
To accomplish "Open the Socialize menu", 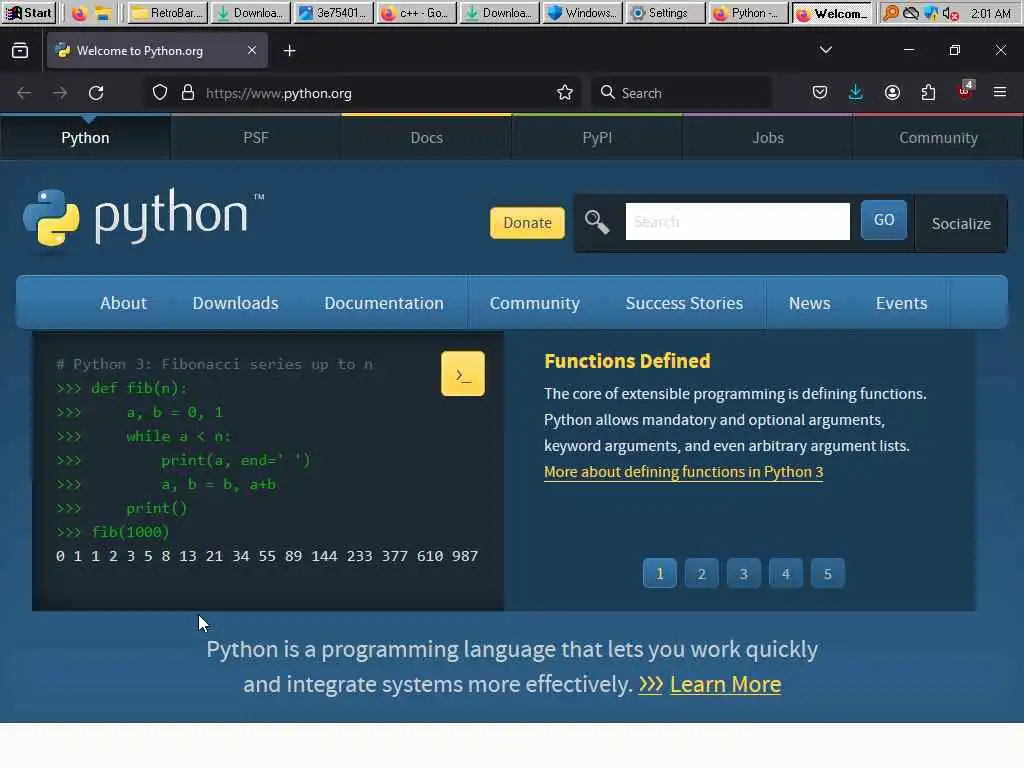I will [x=961, y=223].
